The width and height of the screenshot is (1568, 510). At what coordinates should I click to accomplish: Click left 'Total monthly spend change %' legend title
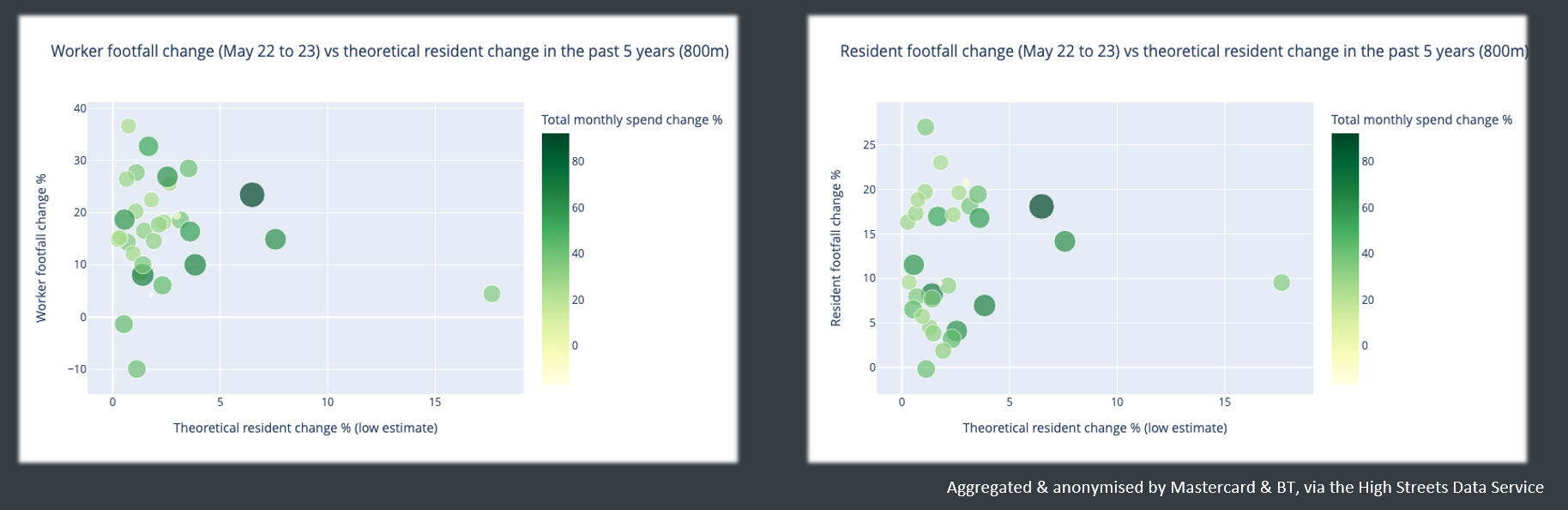[x=632, y=119]
